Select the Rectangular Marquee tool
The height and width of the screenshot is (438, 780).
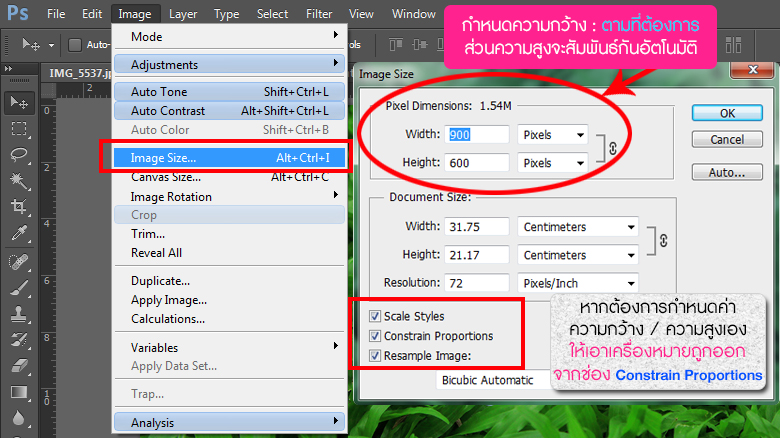click(x=18, y=128)
